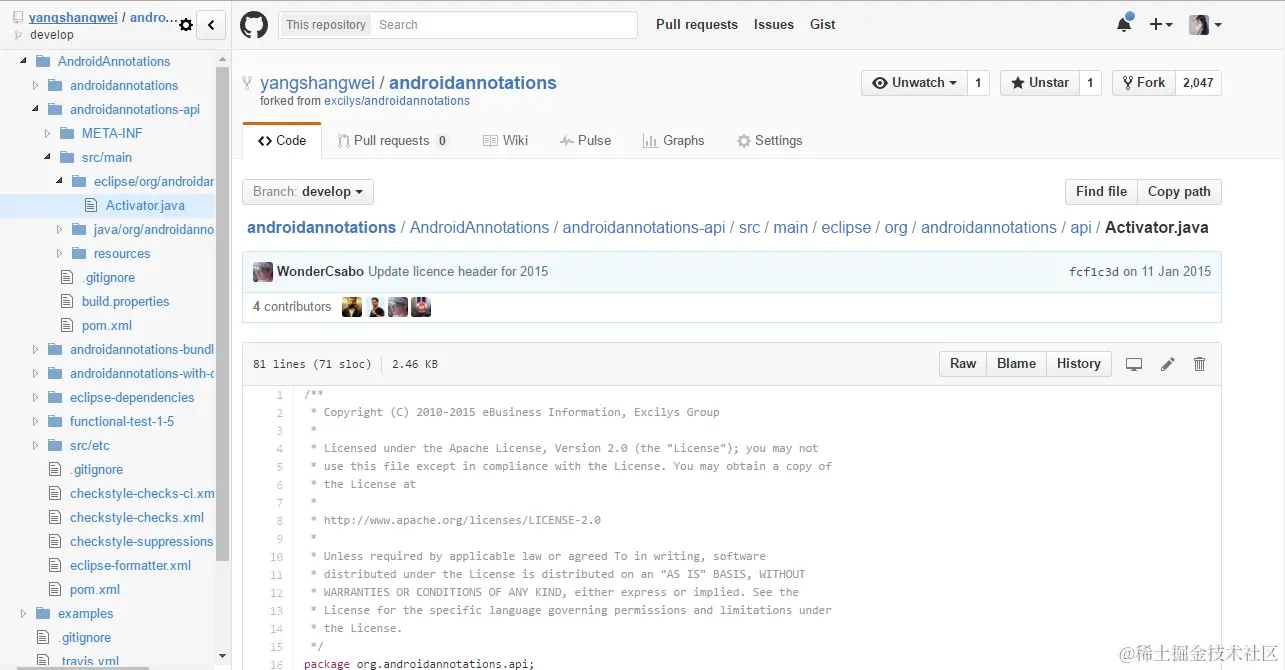Screen dimensions: 1285x670
Task: Open Pull requests in the top navigation
Action: 697,25
